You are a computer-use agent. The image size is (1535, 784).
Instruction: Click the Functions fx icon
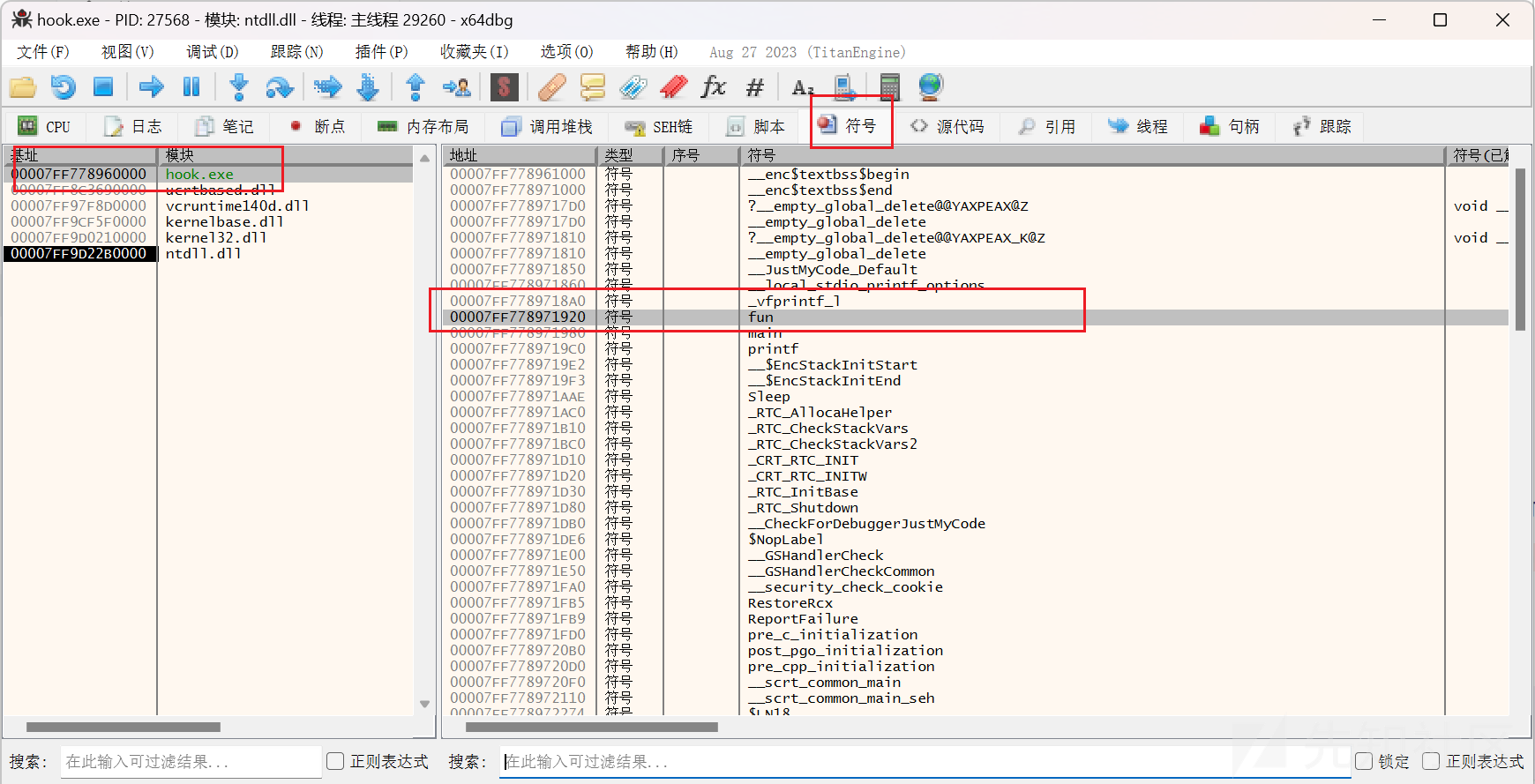coord(713,86)
